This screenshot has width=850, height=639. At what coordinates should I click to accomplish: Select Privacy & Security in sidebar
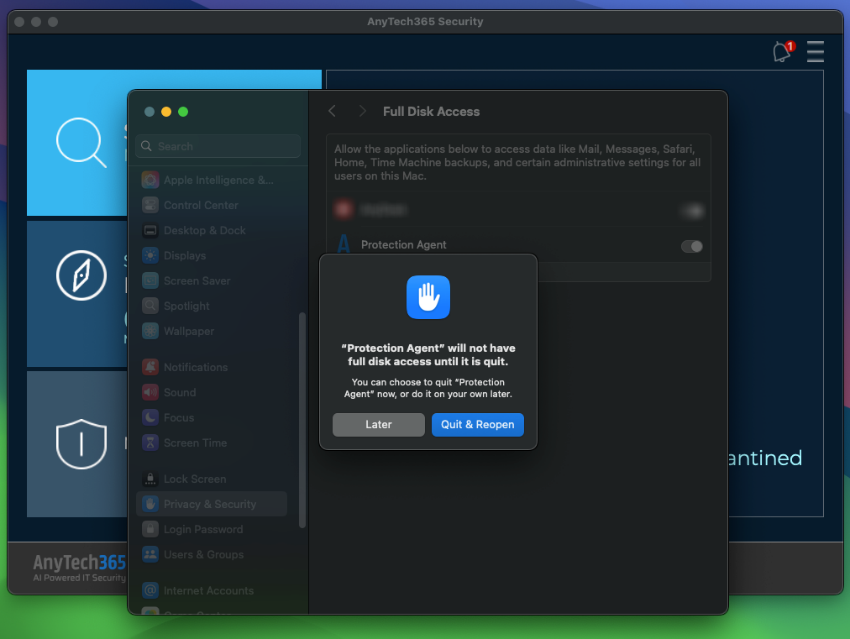point(211,504)
